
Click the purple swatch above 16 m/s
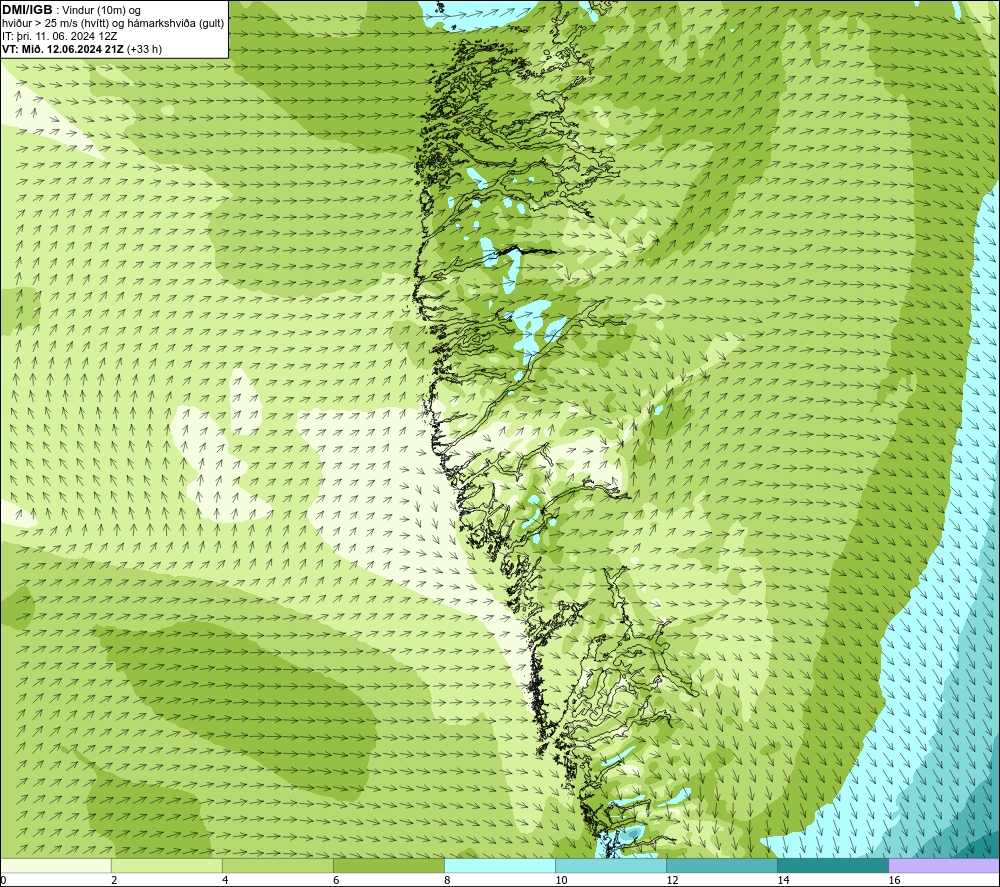[x=943, y=865]
